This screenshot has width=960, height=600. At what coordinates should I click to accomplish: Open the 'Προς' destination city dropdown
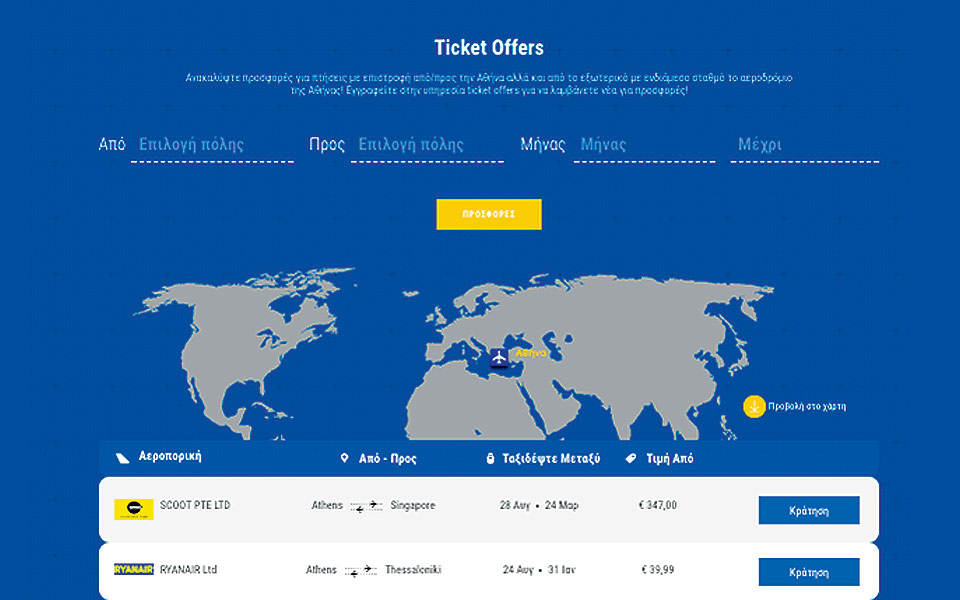430,145
